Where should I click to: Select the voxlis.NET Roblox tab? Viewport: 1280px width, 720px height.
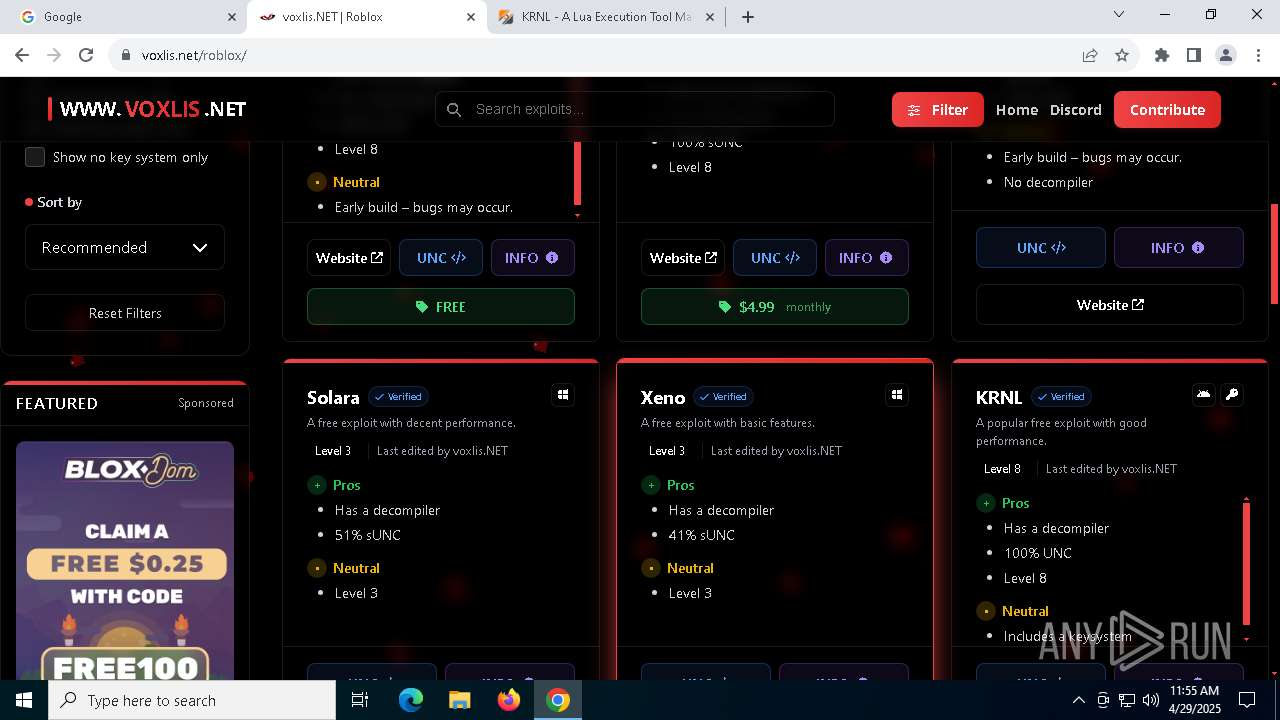[366, 17]
